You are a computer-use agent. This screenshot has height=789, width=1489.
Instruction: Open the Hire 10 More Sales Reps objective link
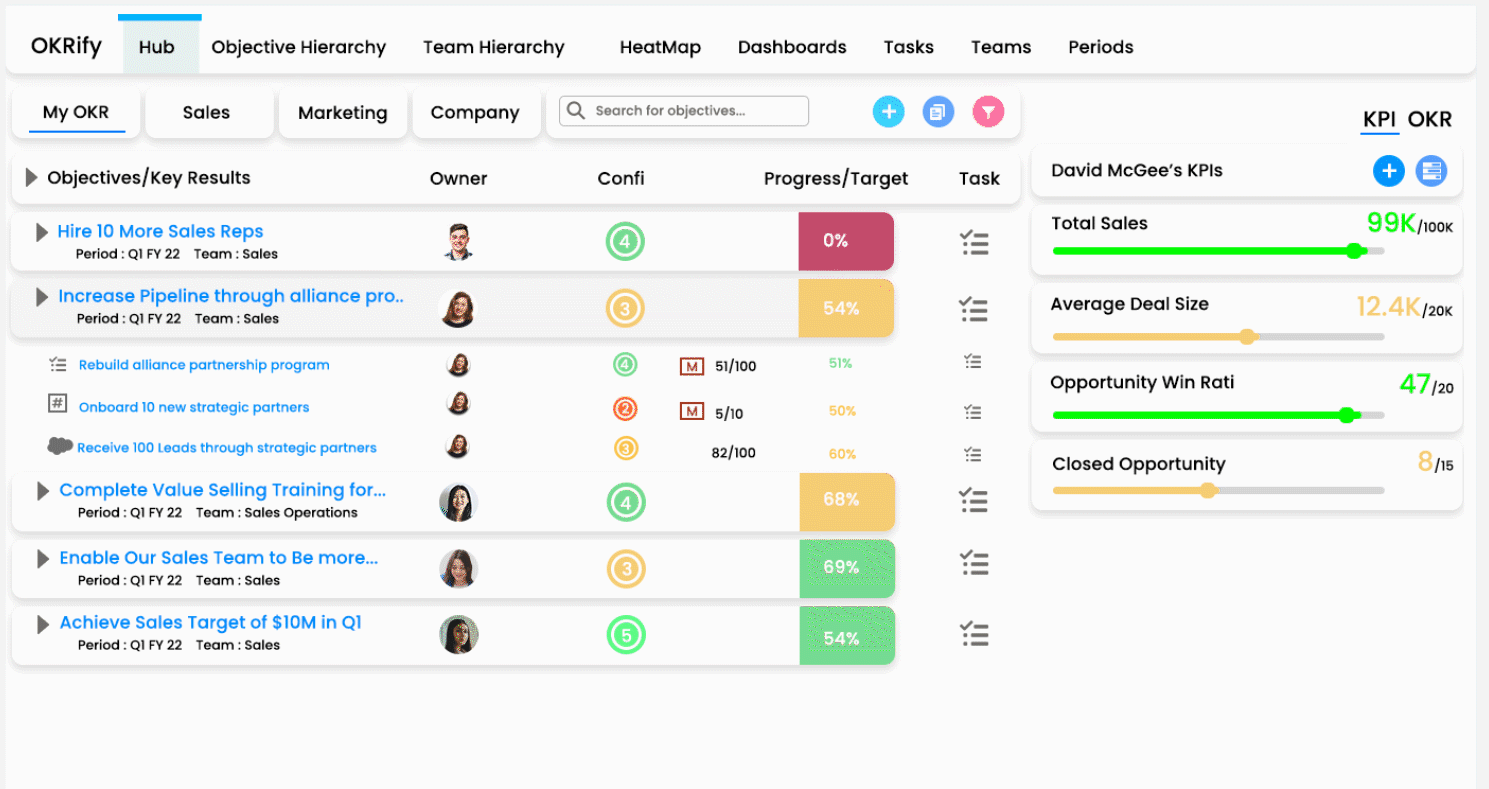tap(160, 231)
